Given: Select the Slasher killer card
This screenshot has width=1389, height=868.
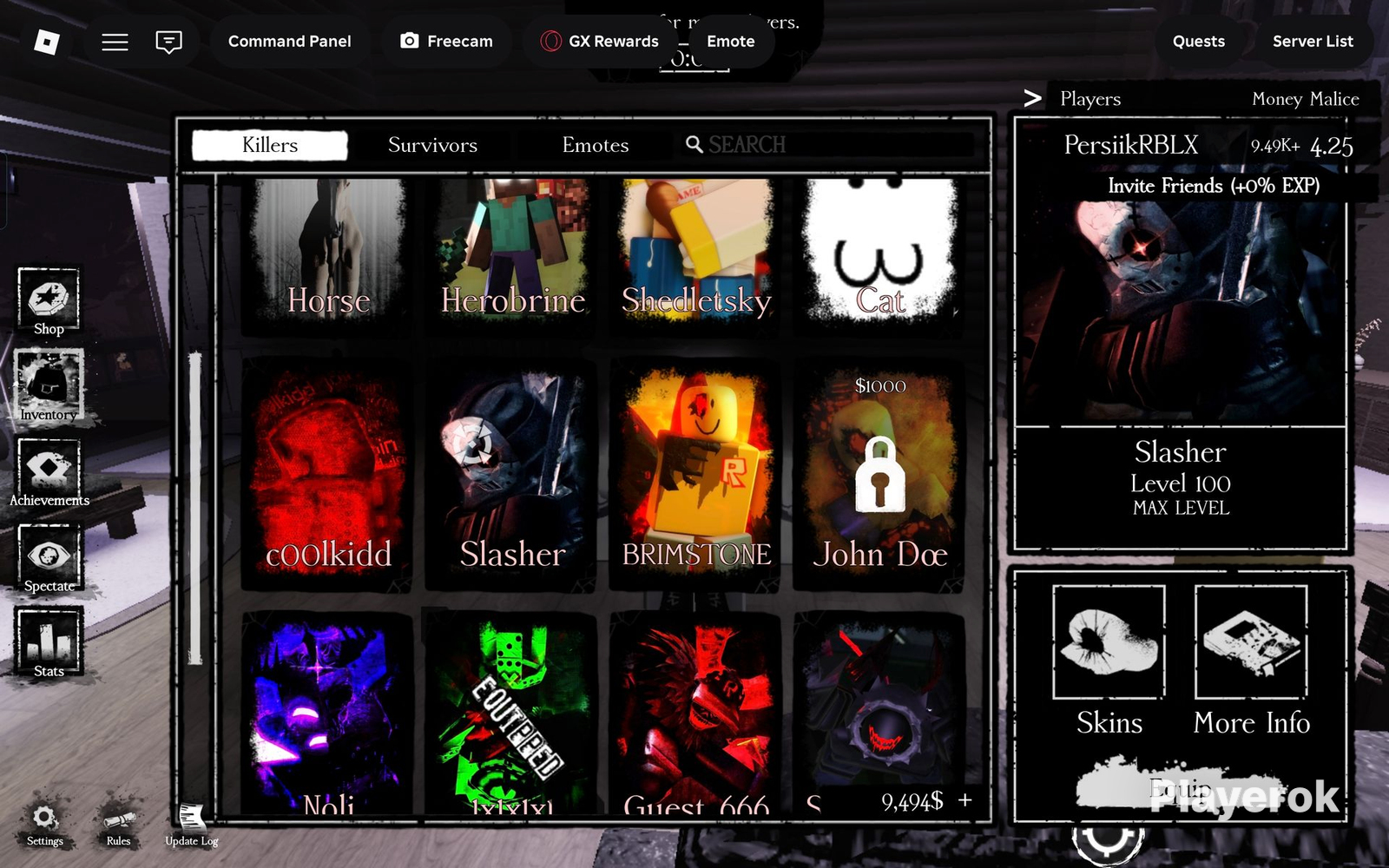Looking at the screenshot, I should point(513,474).
